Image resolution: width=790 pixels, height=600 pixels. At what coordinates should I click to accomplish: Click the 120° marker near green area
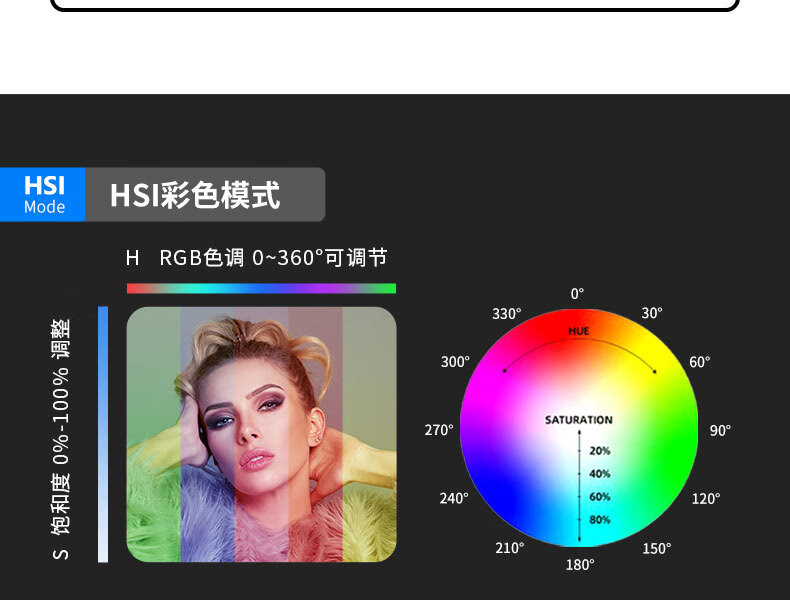[x=705, y=499]
